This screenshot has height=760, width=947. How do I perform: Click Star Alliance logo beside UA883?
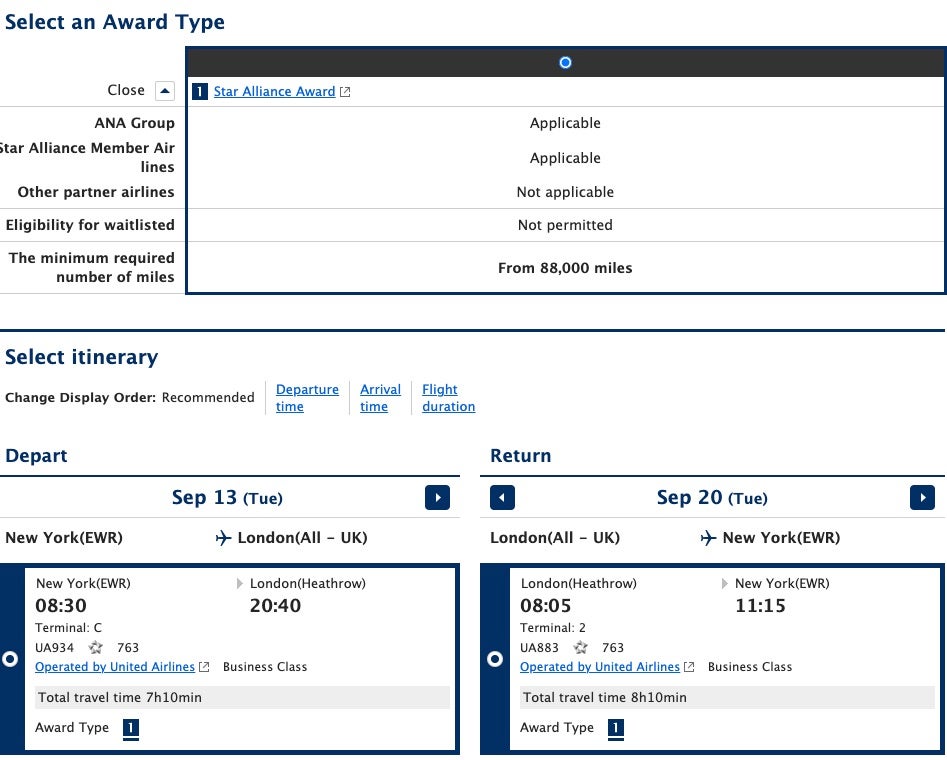(580, 648)
